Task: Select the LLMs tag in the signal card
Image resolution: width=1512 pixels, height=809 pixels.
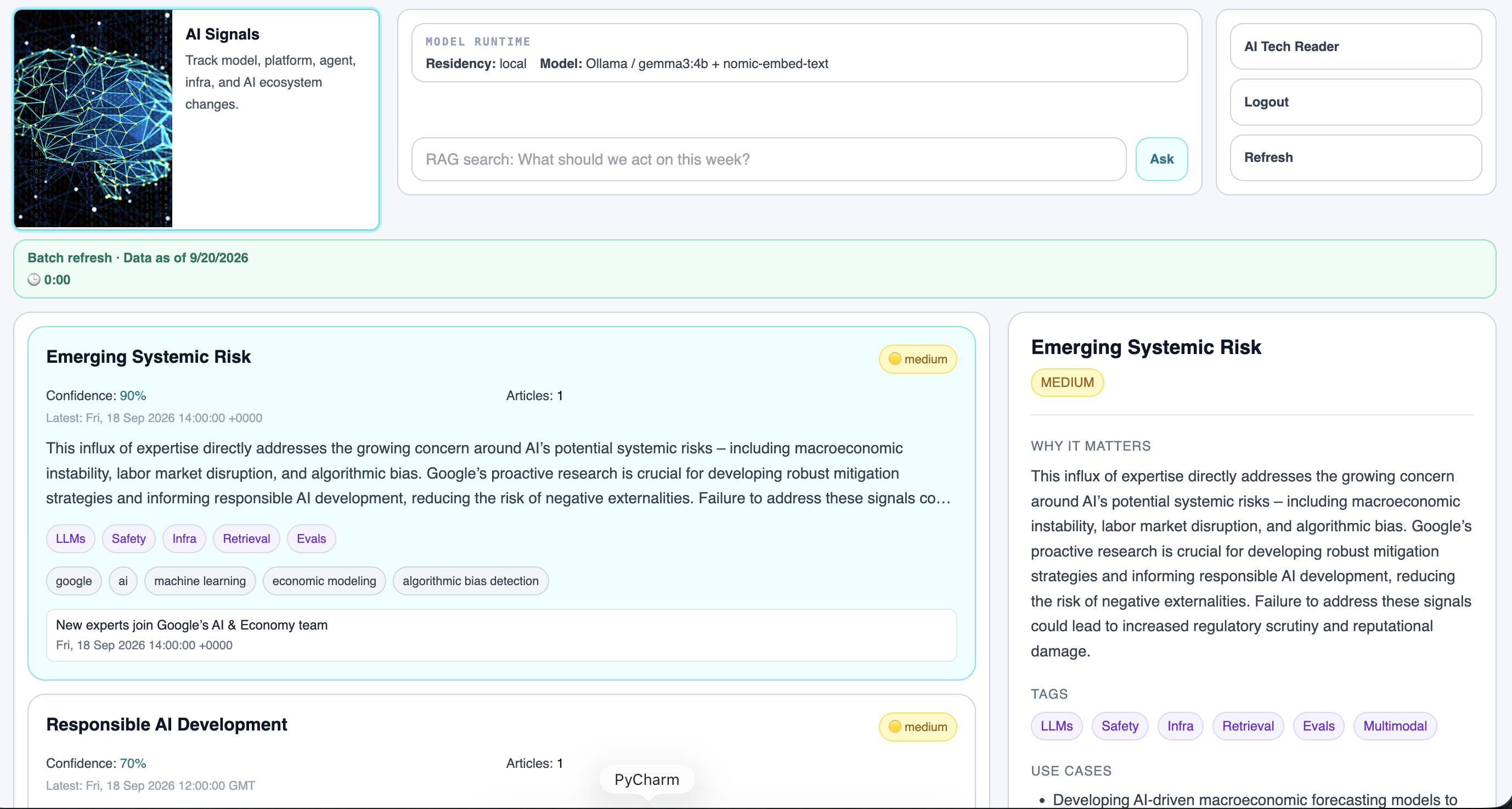Action: pos(70,538)
